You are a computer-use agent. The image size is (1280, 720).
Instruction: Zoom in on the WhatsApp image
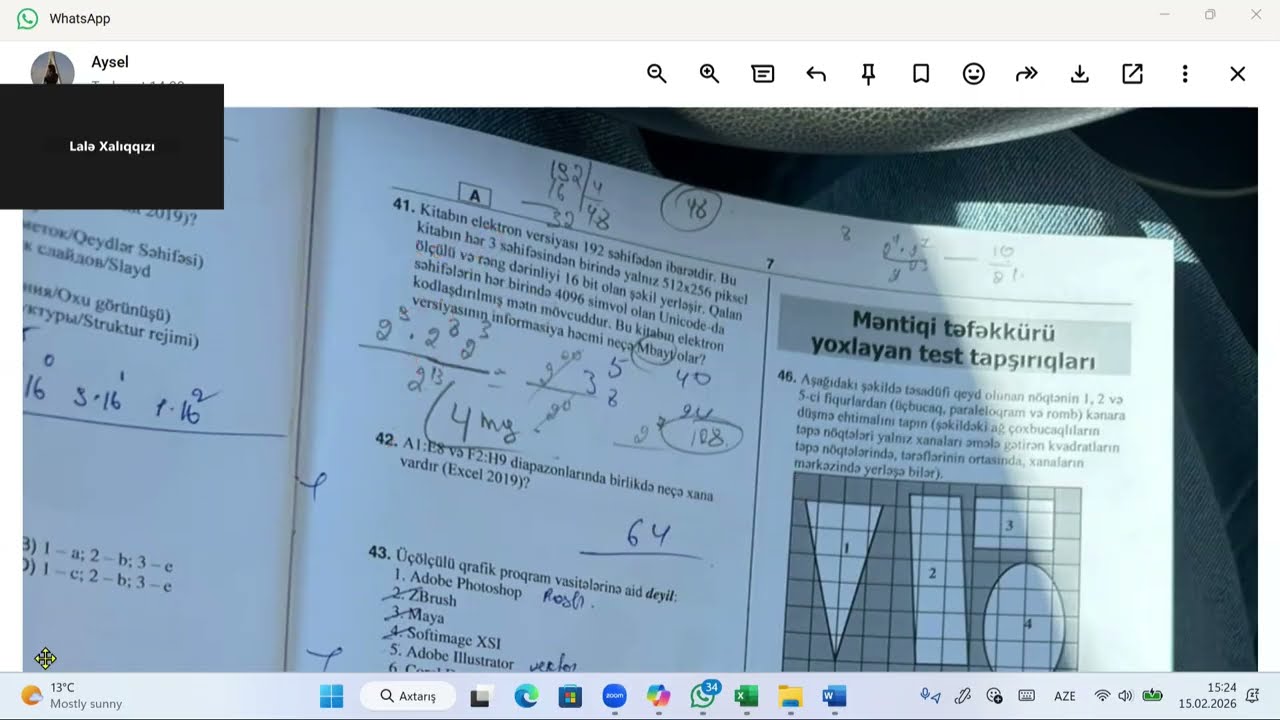[x=710, y=74]
